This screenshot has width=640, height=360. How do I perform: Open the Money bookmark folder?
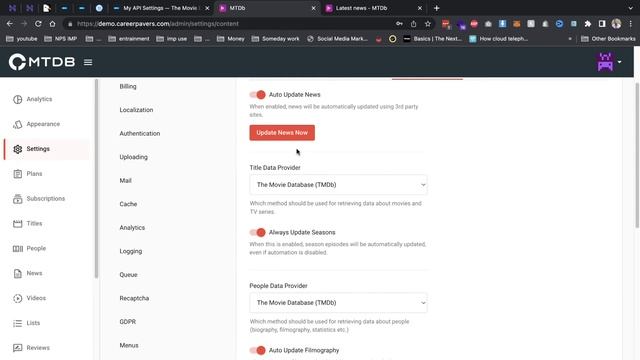click(231, 39)
